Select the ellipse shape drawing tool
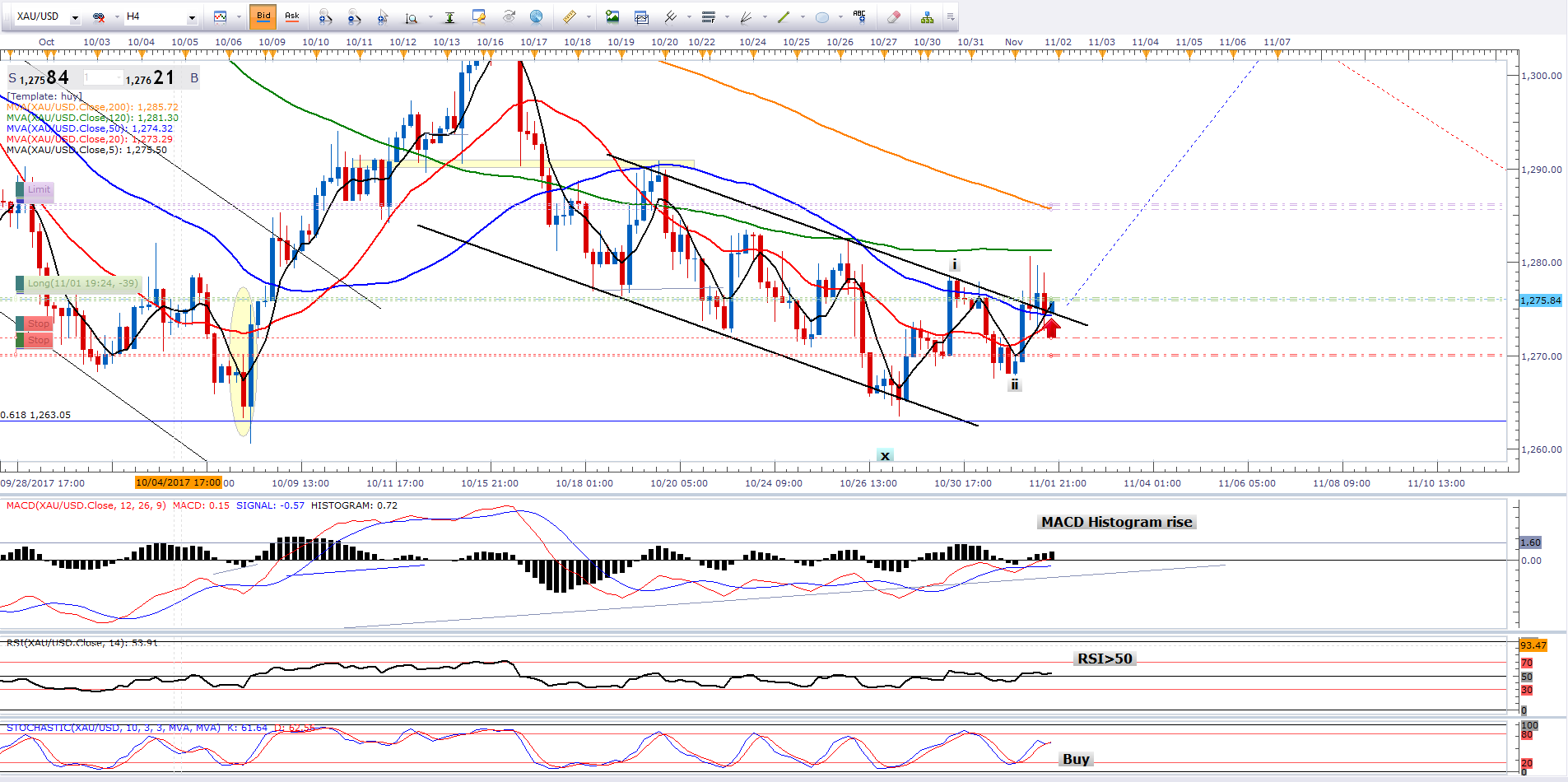The image size is (1568, 782). click(x=821, y=16)
